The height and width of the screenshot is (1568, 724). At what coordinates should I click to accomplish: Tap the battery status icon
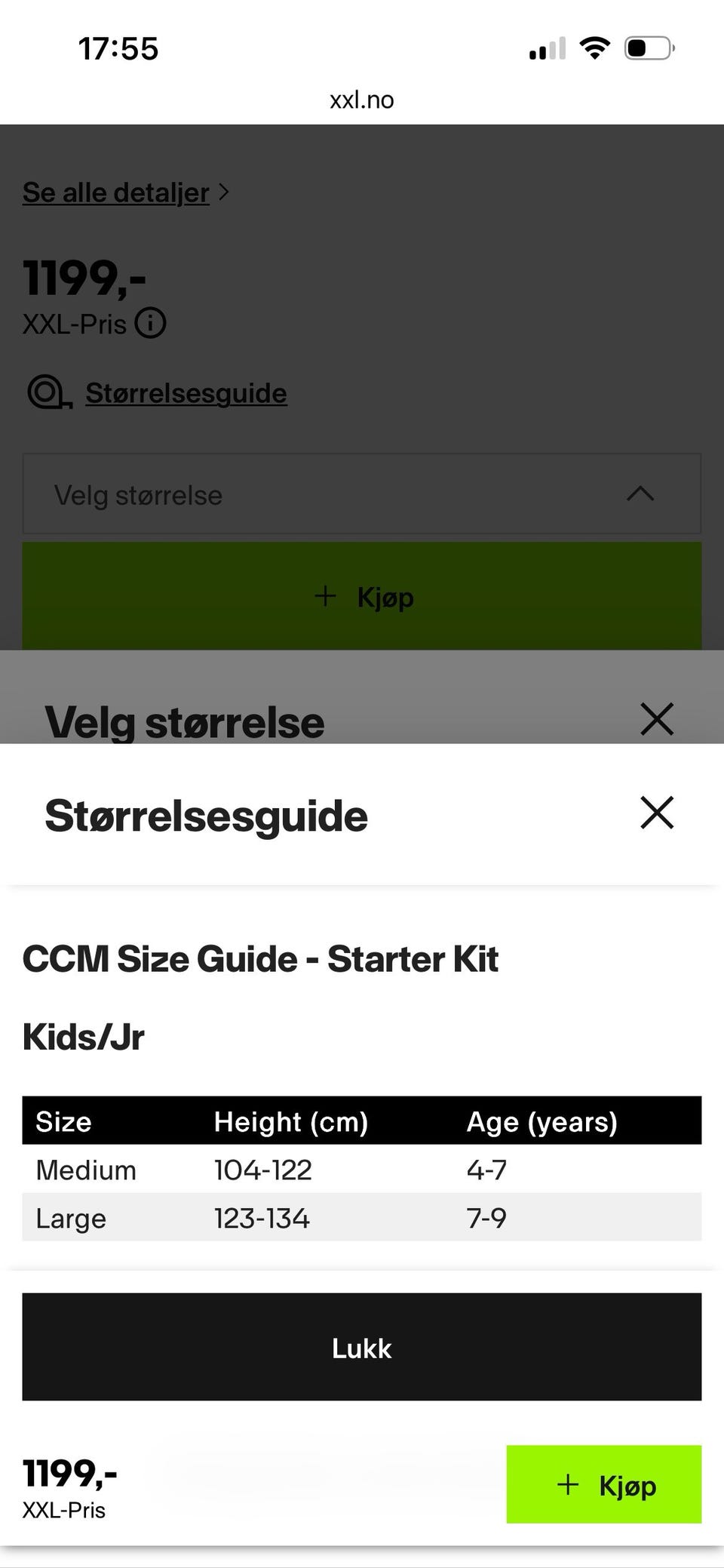pyautogui.click(x=649, y=48)
